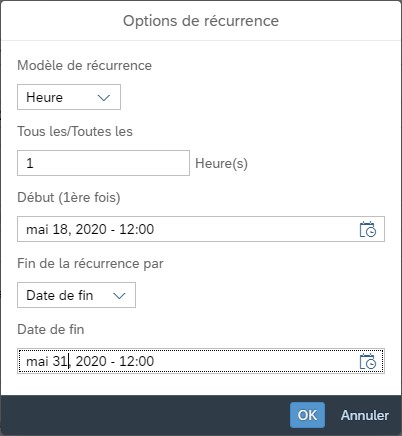Viewport: 402px width, 436px height.
Task: Open the start date calendar picker icon
Action: coord(368,229)
